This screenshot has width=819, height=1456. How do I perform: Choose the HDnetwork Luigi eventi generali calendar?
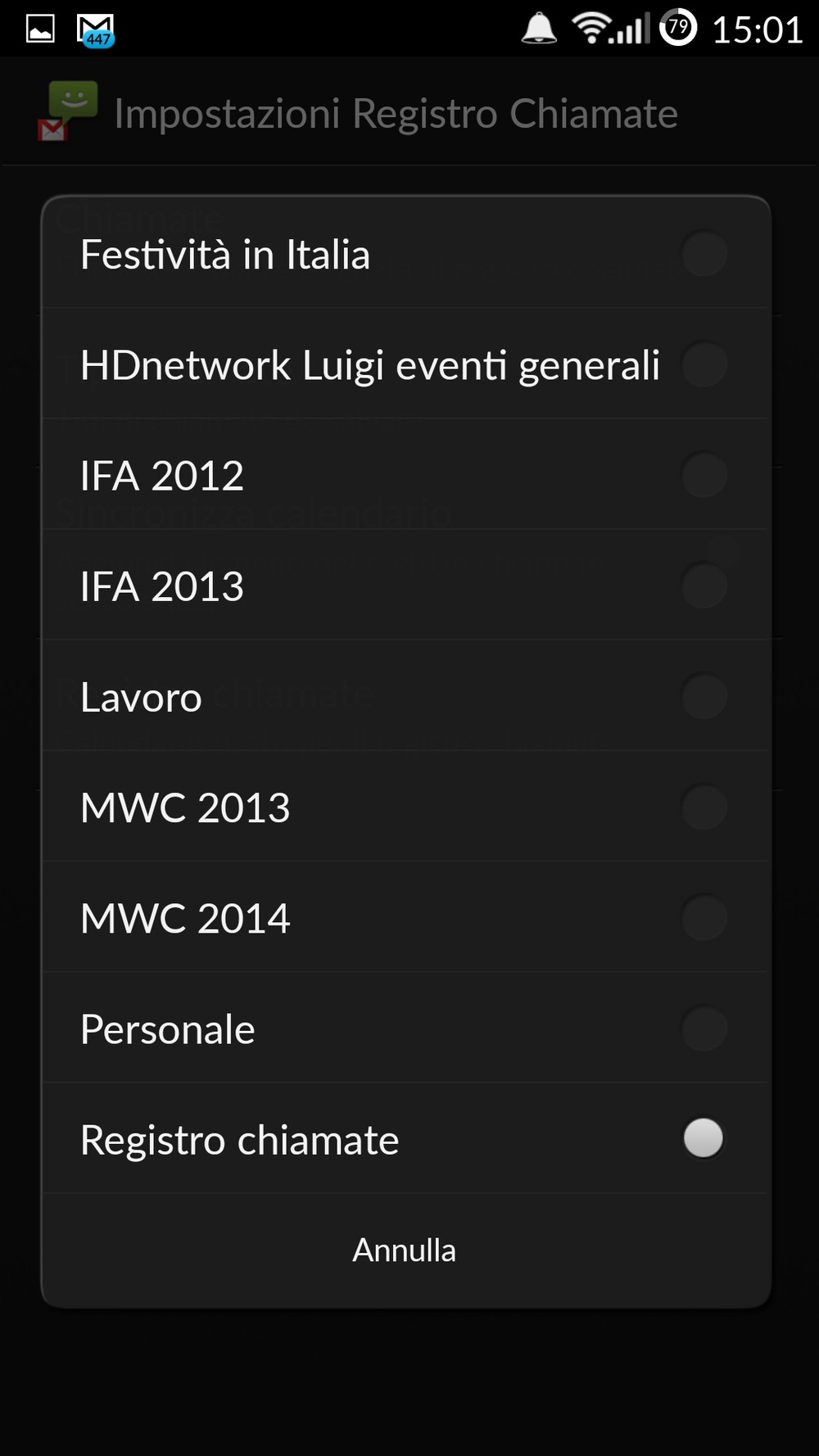point(370,365)
